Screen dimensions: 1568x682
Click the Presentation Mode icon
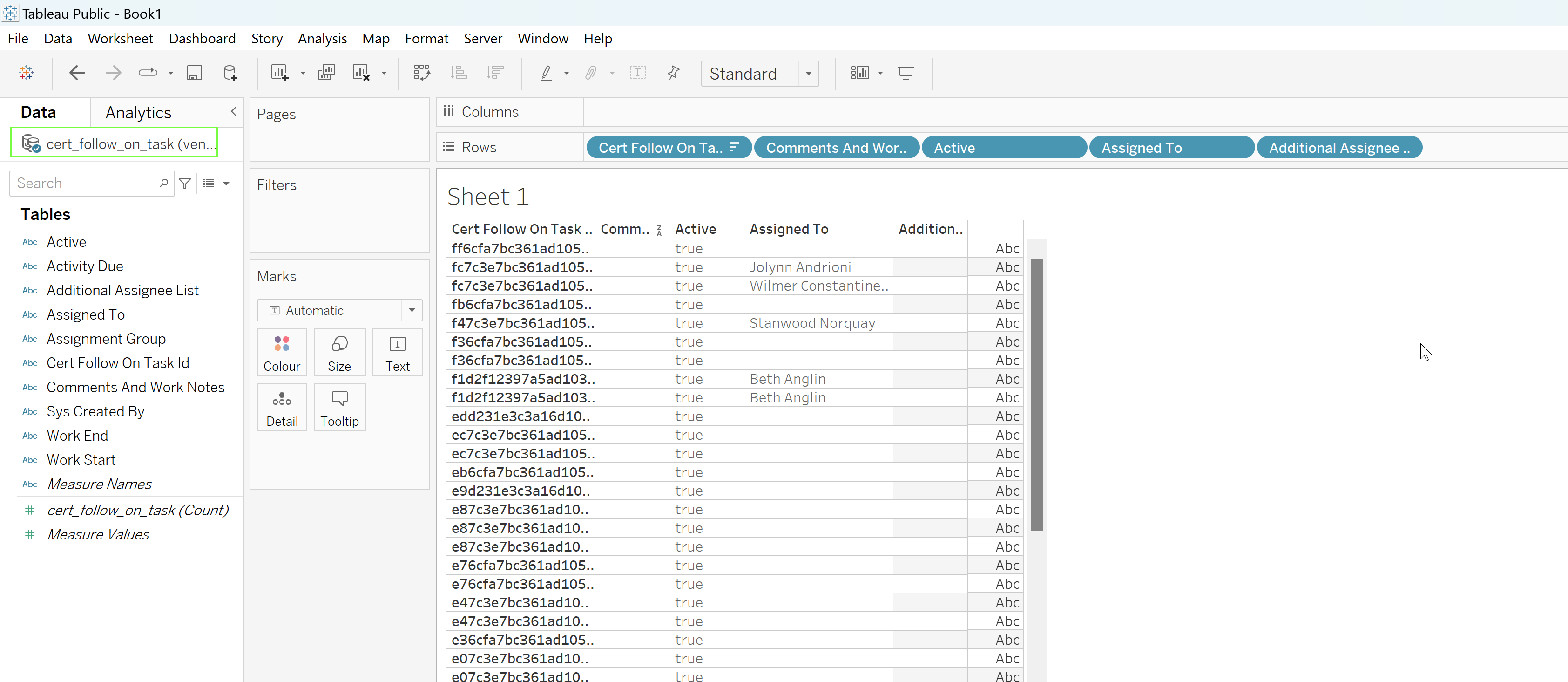(905, 73)
